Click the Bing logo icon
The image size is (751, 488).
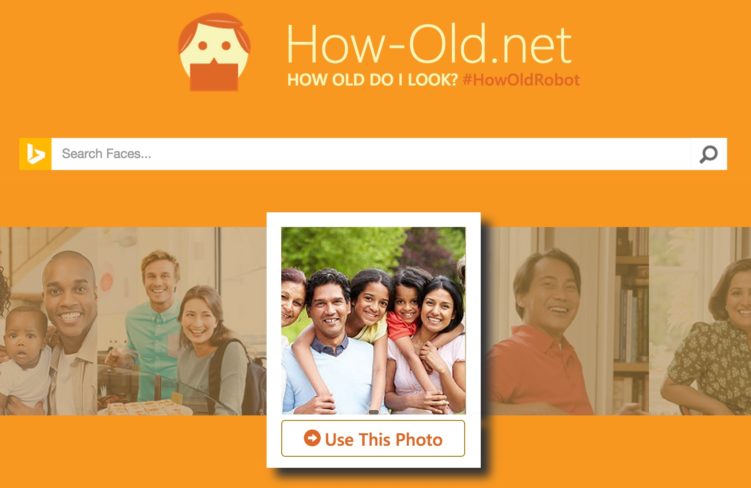(35, 154)
